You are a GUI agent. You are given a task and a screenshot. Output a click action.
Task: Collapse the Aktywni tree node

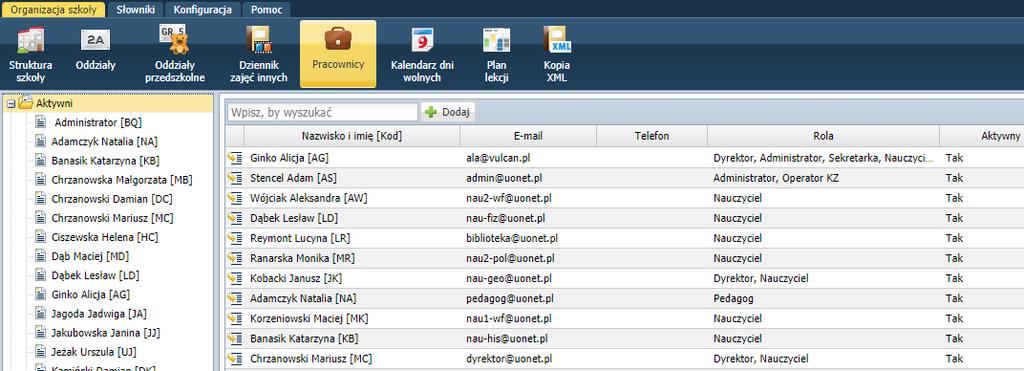click(10, 103)
